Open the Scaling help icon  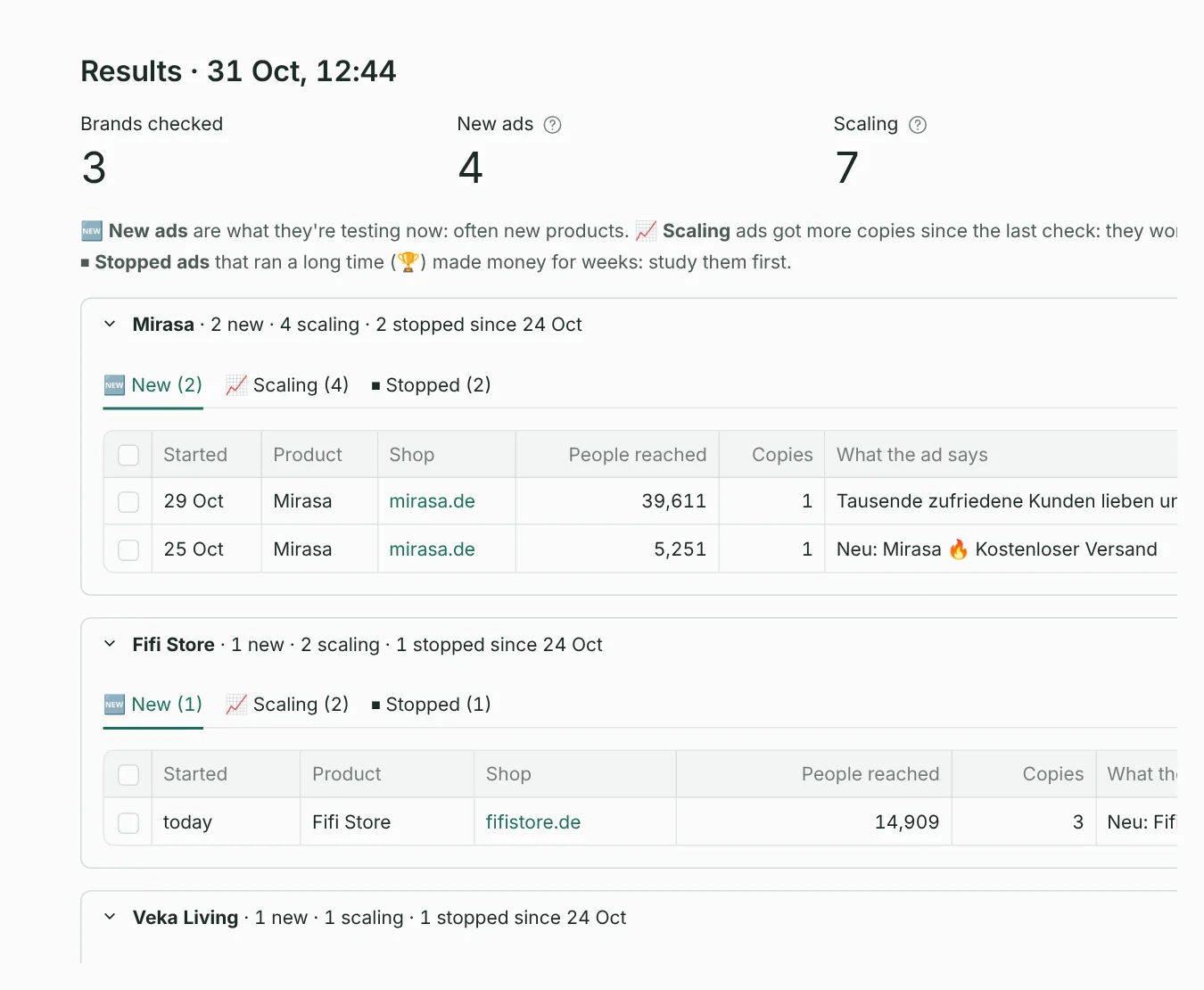[918, 125]
